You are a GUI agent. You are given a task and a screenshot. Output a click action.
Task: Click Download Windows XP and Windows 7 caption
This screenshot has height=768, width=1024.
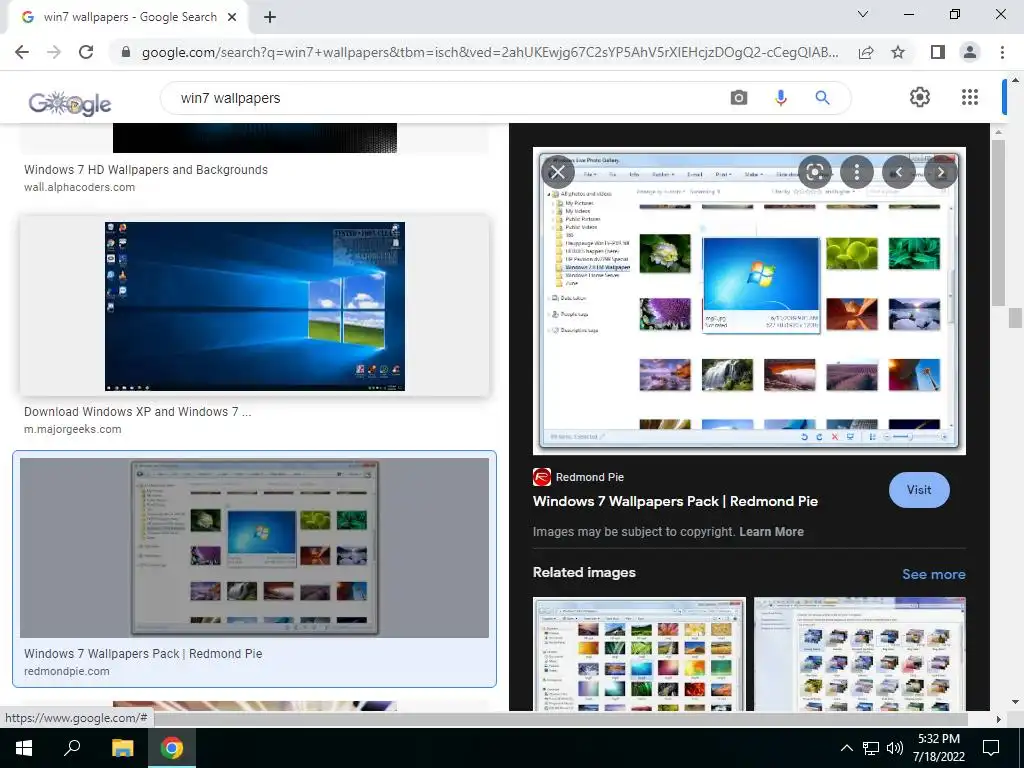(x=138, y=412)
